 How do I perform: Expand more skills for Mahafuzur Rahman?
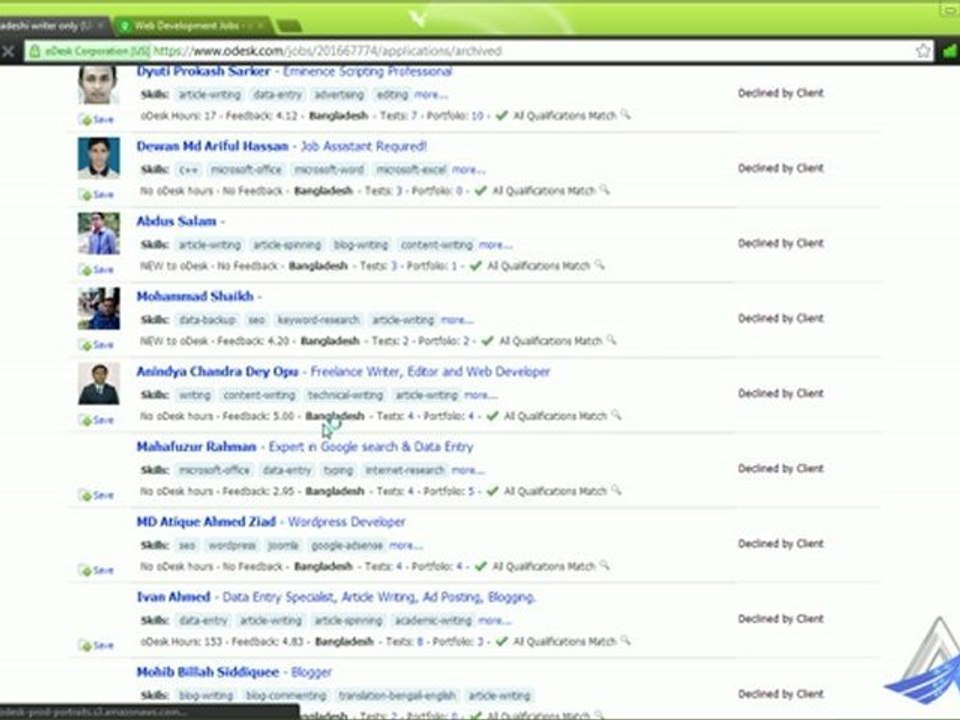(x=468, y=470)
